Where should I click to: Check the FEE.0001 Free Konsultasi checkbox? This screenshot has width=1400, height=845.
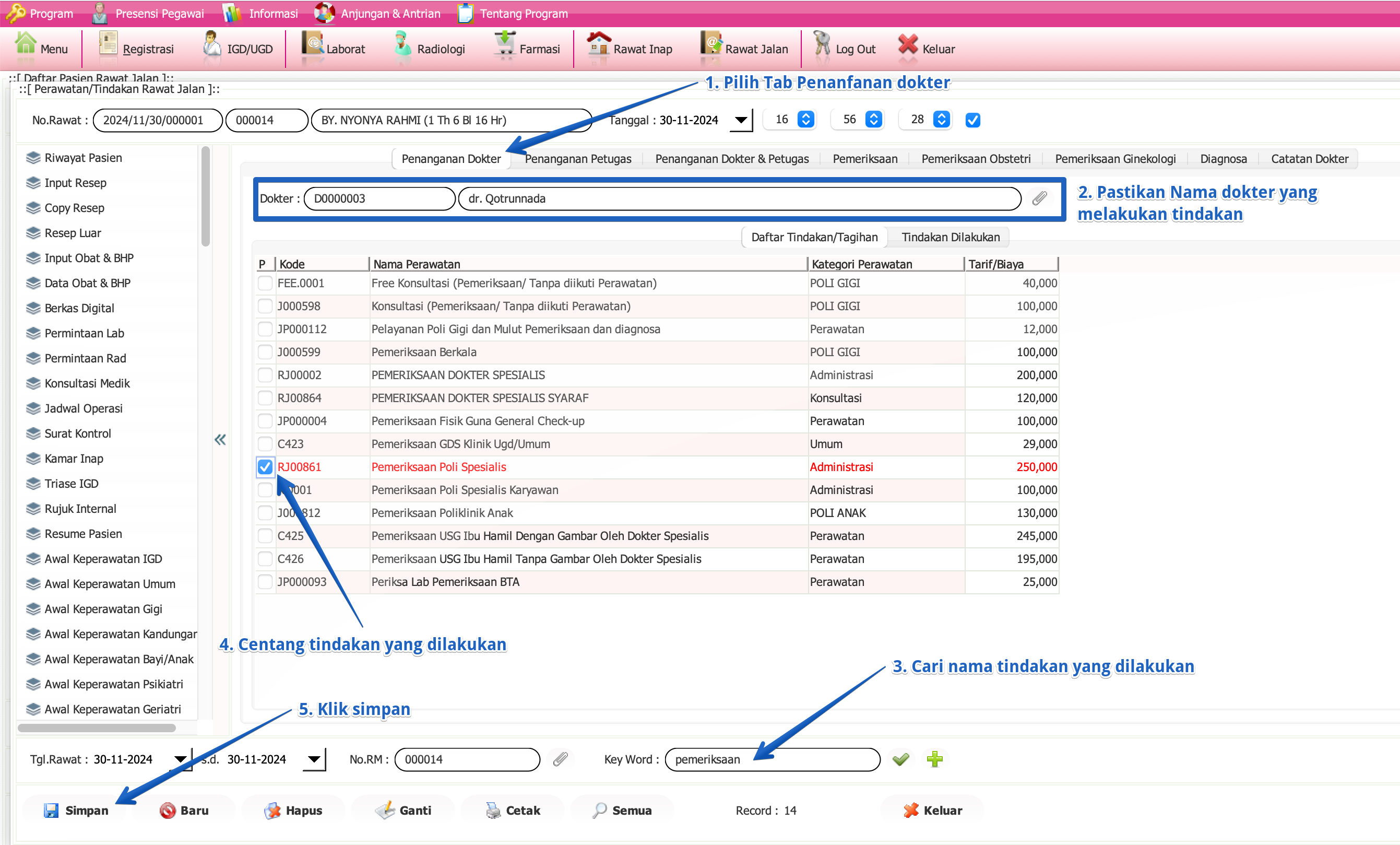[265, 283]
